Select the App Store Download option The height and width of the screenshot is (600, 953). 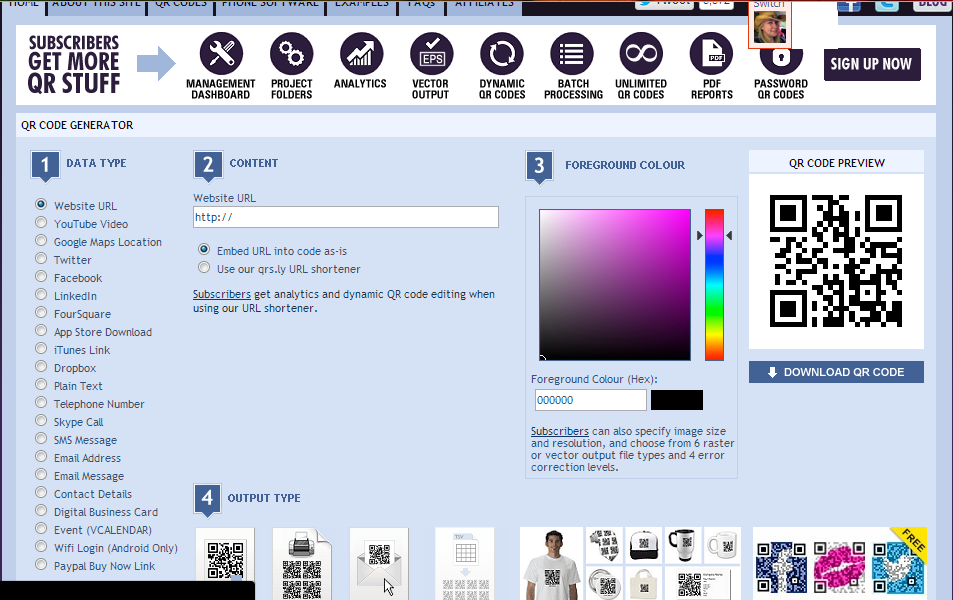(x=41, y=330)
